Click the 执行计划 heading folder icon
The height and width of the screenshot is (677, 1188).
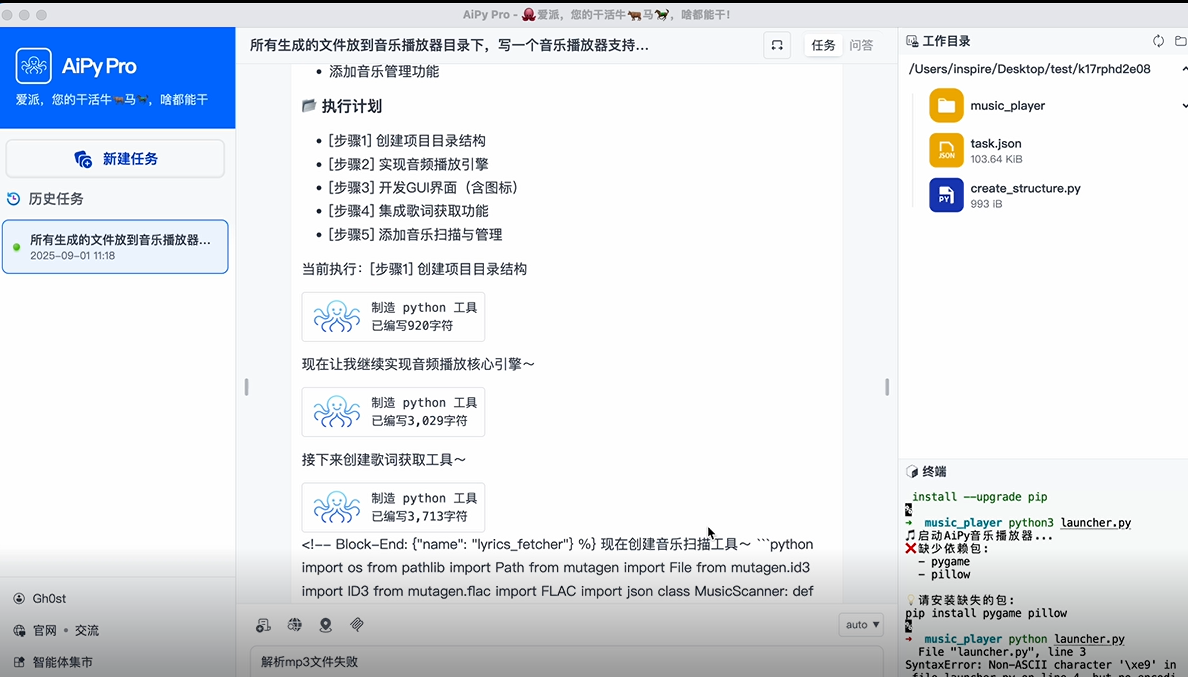click(x=308, y=105)
